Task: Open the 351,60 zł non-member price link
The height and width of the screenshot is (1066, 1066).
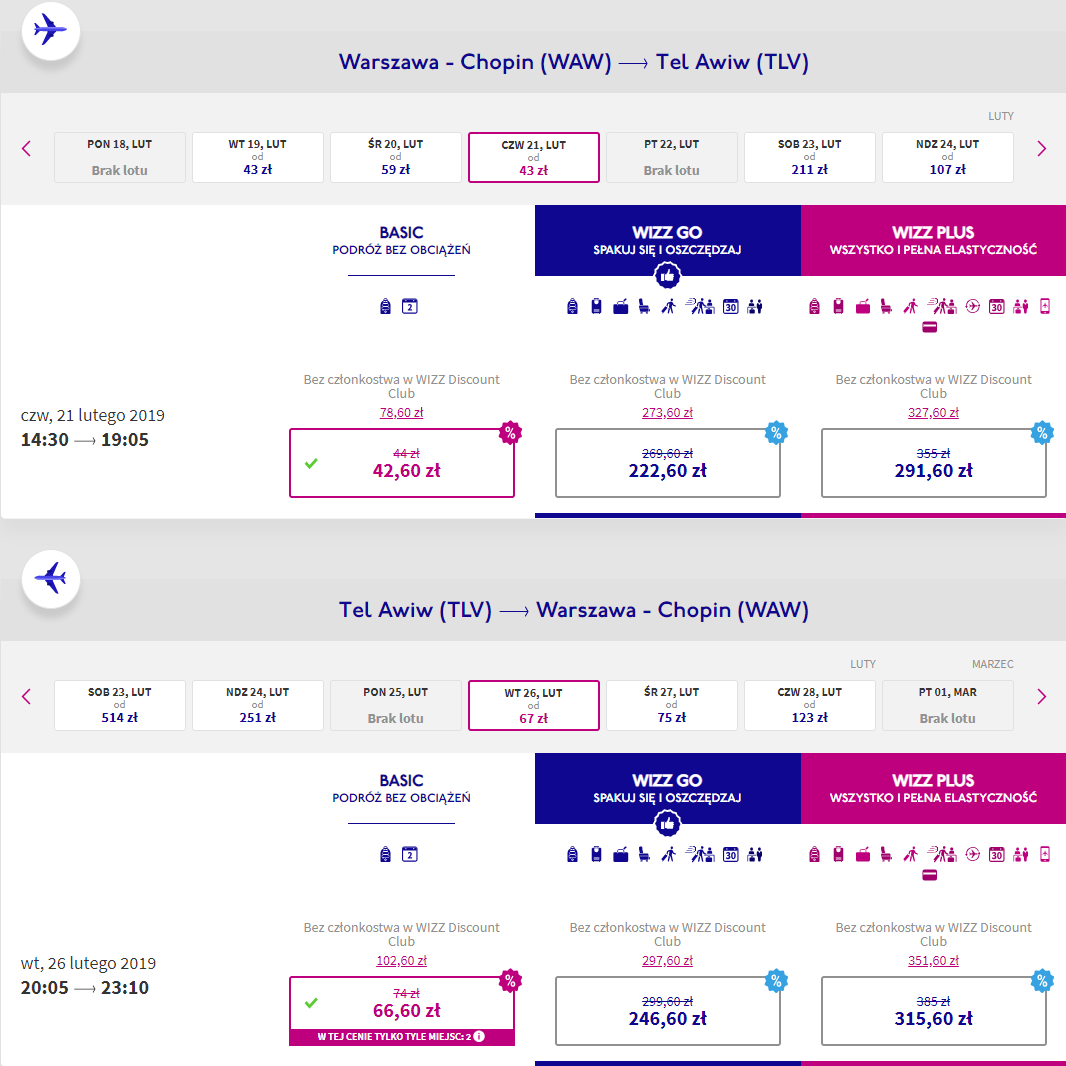Action: point(933,960)
